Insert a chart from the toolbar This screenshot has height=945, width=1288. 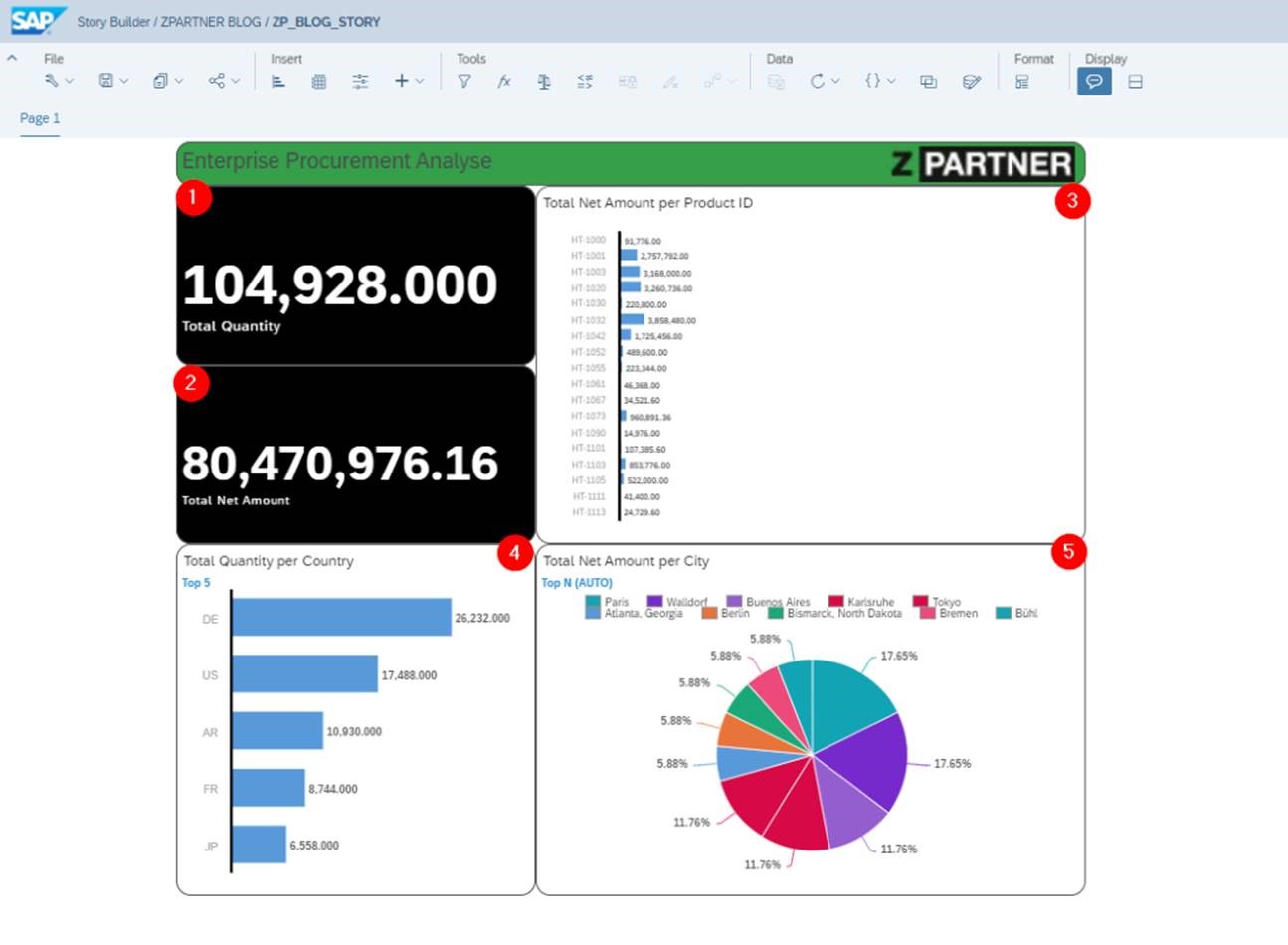coord(278,82)
